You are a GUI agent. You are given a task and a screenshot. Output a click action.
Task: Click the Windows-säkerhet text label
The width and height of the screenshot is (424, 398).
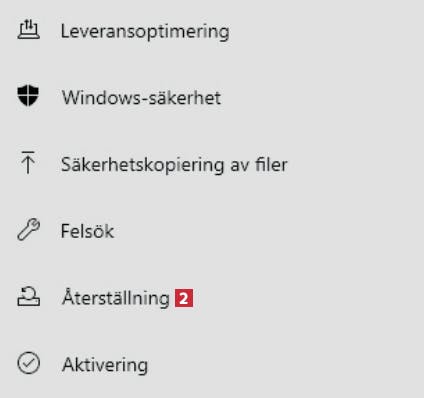point(141,98)
